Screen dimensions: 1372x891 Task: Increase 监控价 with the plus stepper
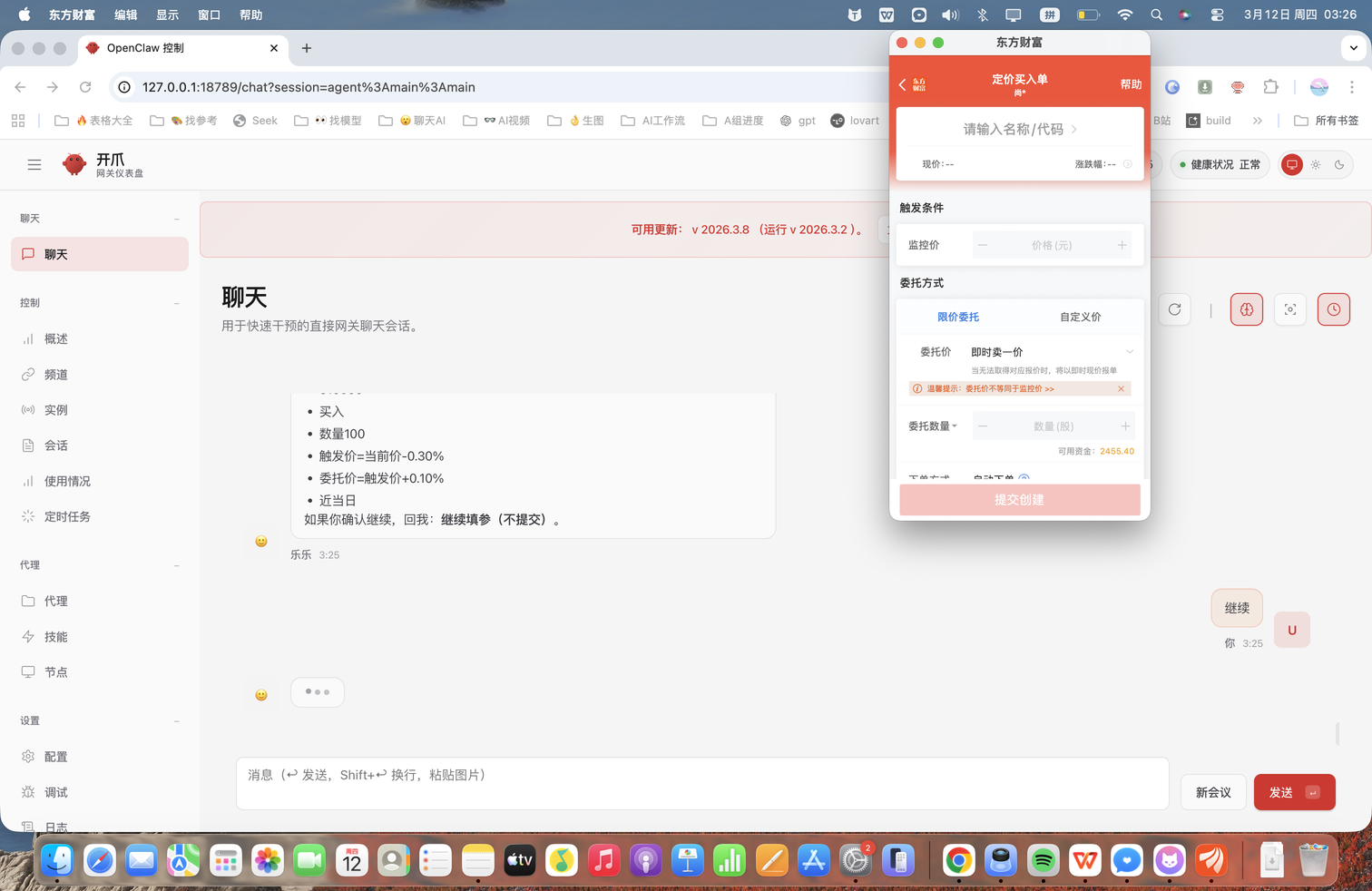tap(1122, 245)
